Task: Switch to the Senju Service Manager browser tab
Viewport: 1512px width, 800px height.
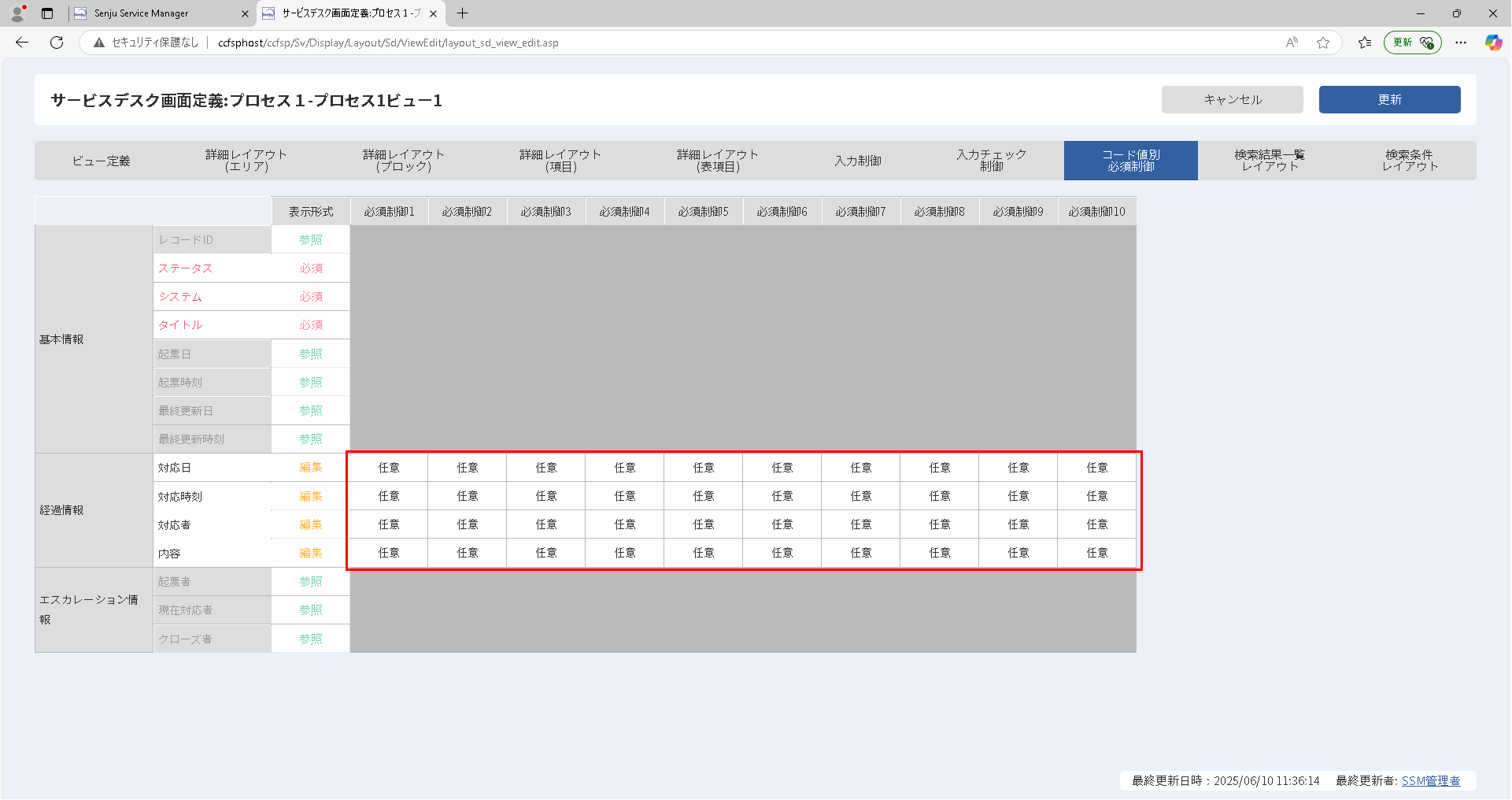Action: click(x=161, y=13)
